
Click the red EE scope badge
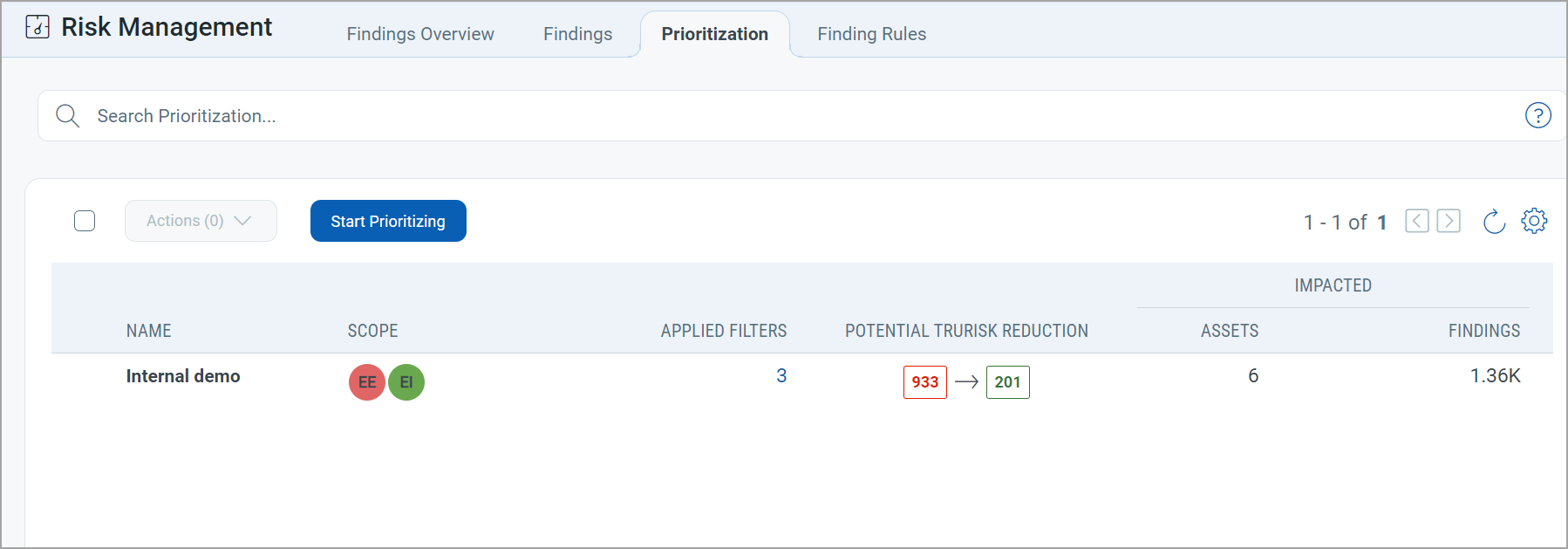click(366, 381)
